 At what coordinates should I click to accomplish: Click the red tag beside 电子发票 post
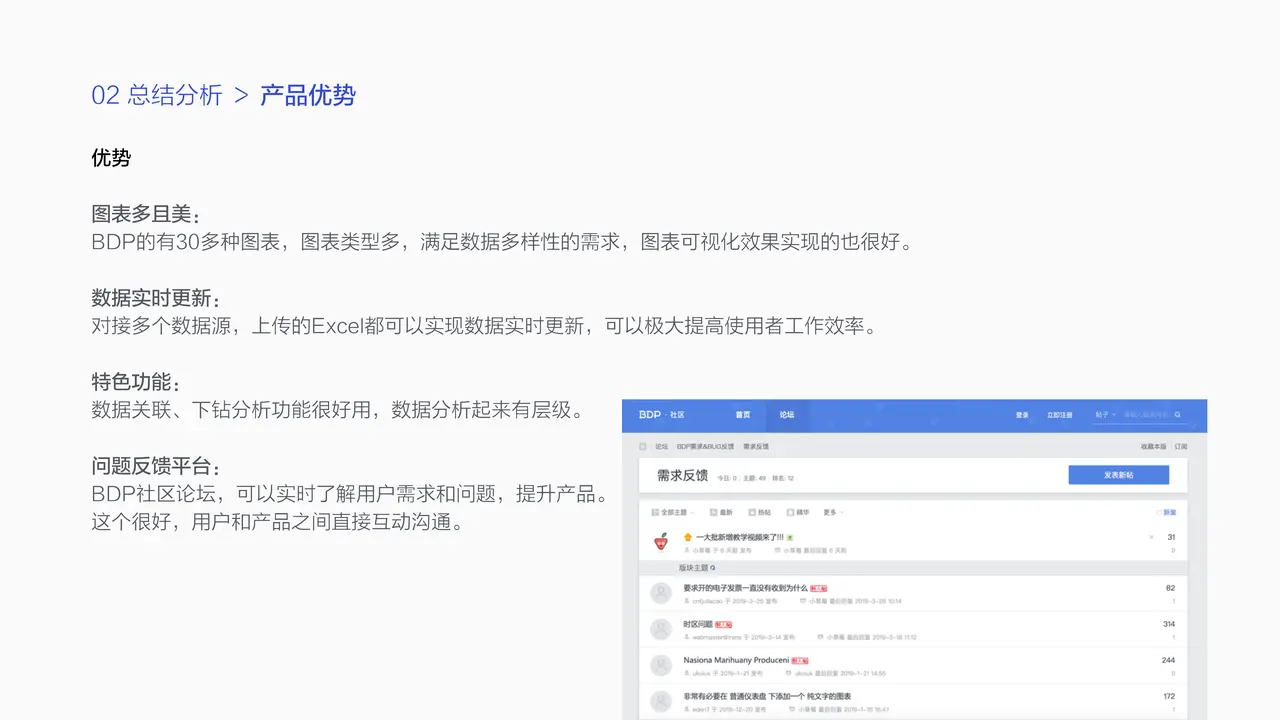(x=818, y=589)
